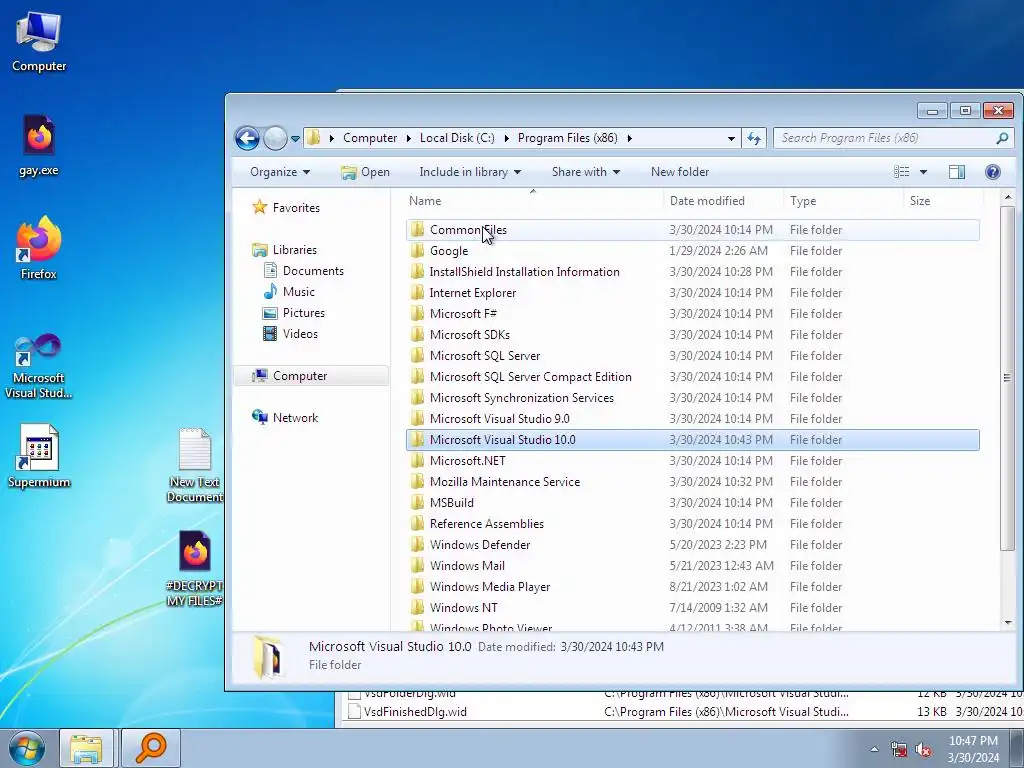Go back with the Explorer Back arrow
1024x768 pixels.
click(248, 138)
